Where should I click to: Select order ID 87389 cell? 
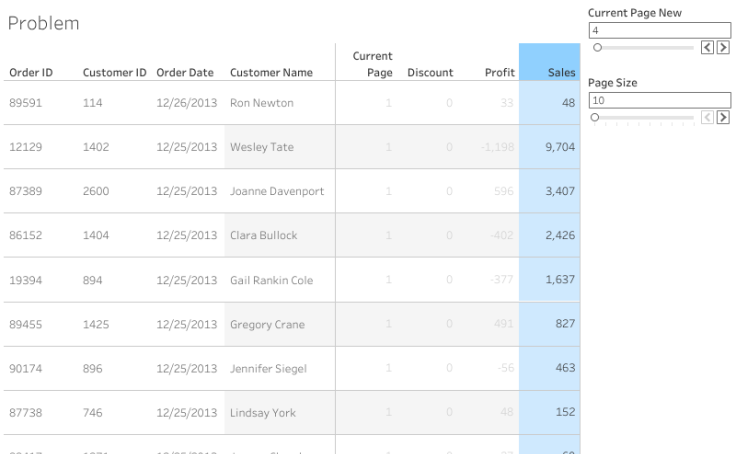pos(25,192)
